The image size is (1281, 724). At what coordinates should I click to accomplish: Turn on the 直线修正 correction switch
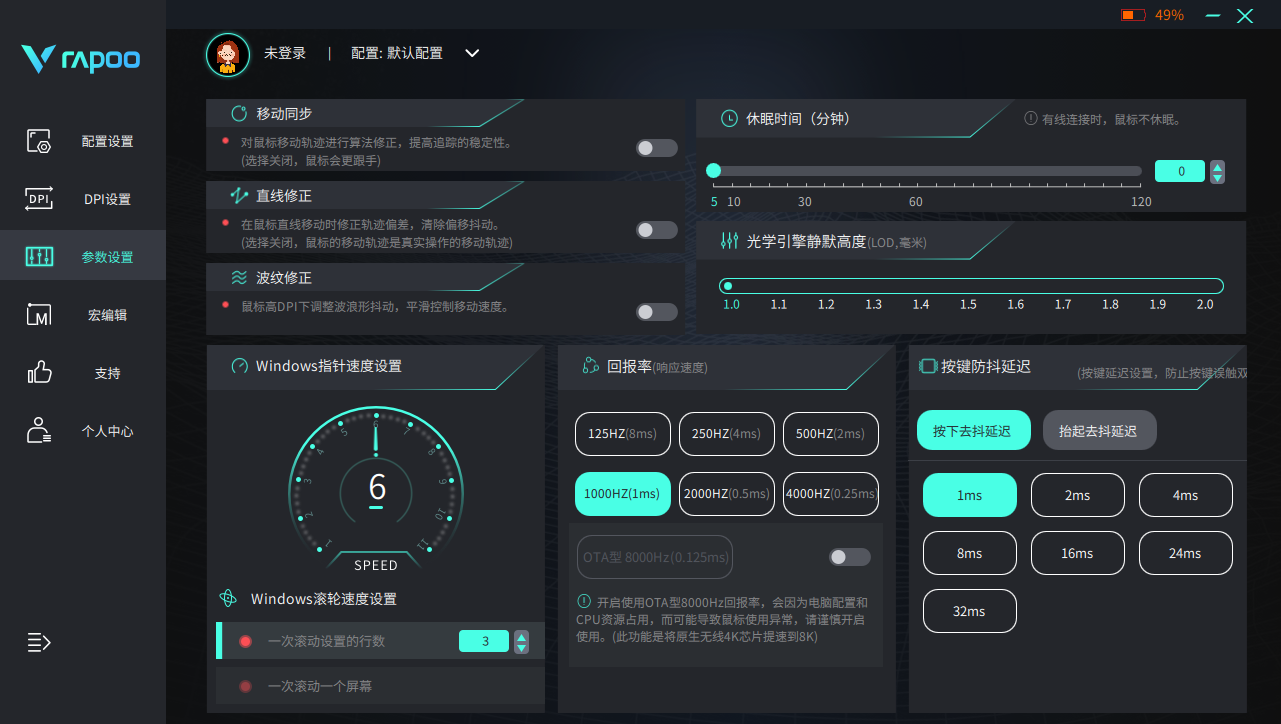(656, 229)
